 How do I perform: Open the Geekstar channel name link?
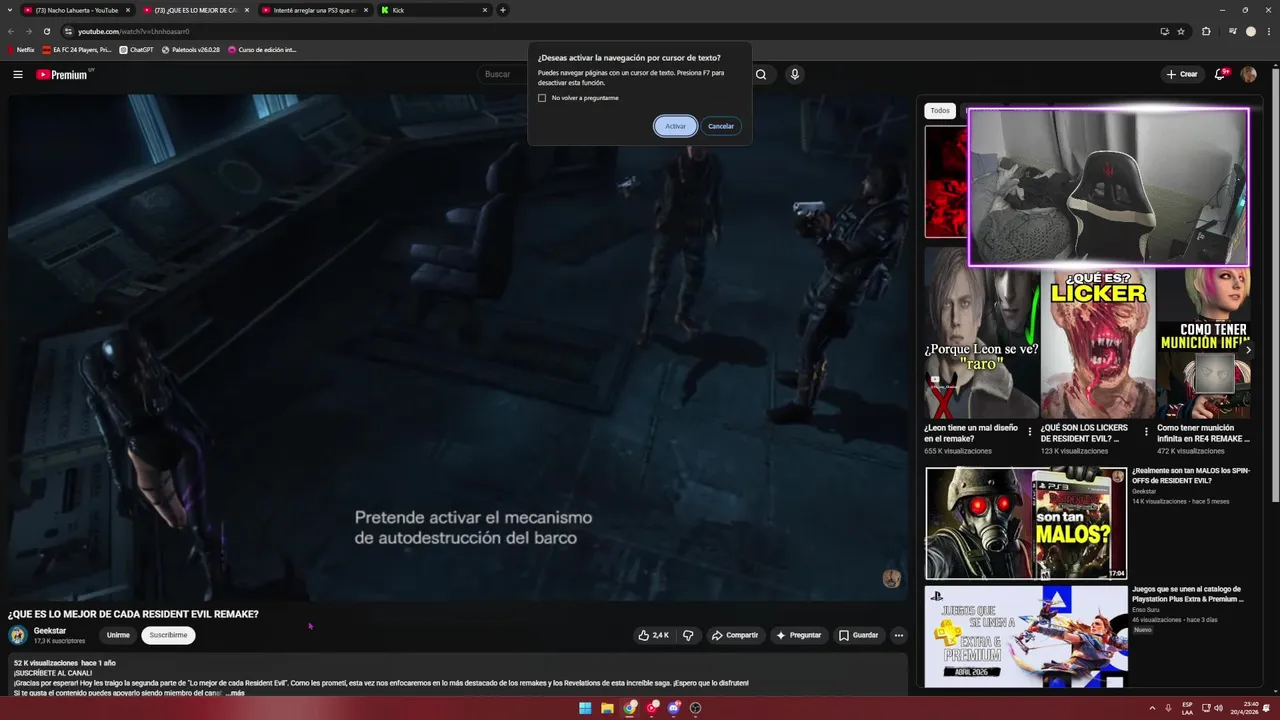50,631
